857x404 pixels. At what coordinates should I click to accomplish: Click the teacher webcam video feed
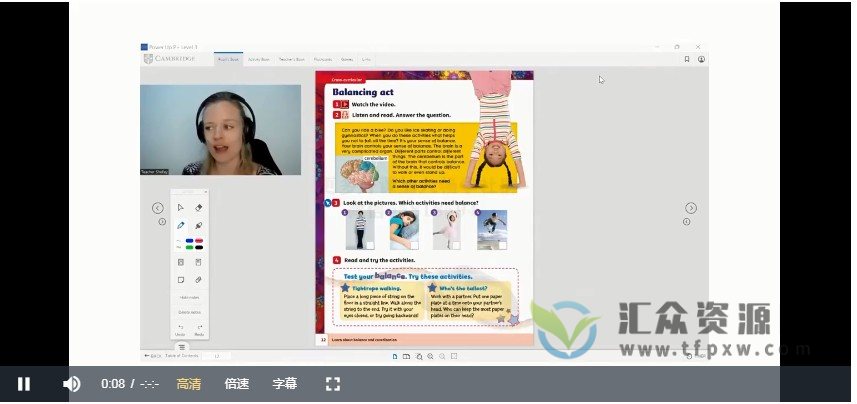point(220,130)
